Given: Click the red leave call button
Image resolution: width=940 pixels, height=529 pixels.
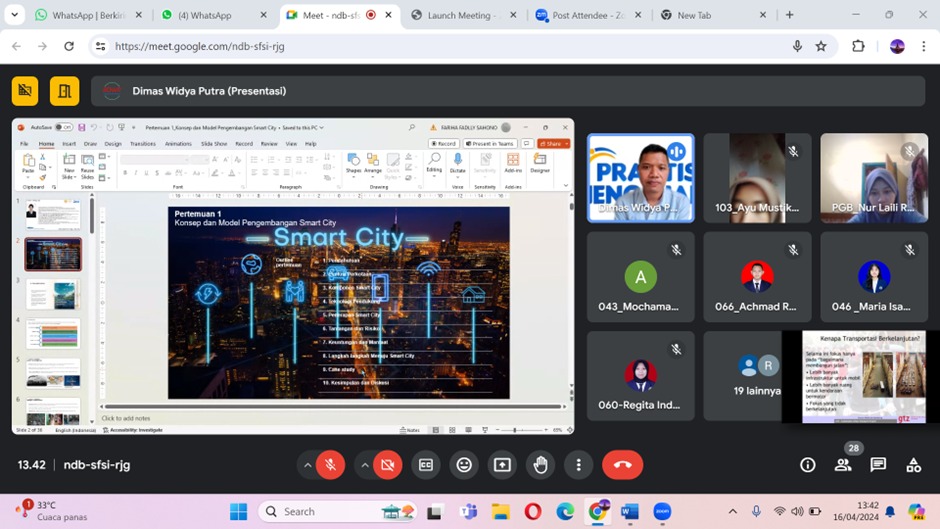Looking at the screenshot, I should click(x=622, y=465).
